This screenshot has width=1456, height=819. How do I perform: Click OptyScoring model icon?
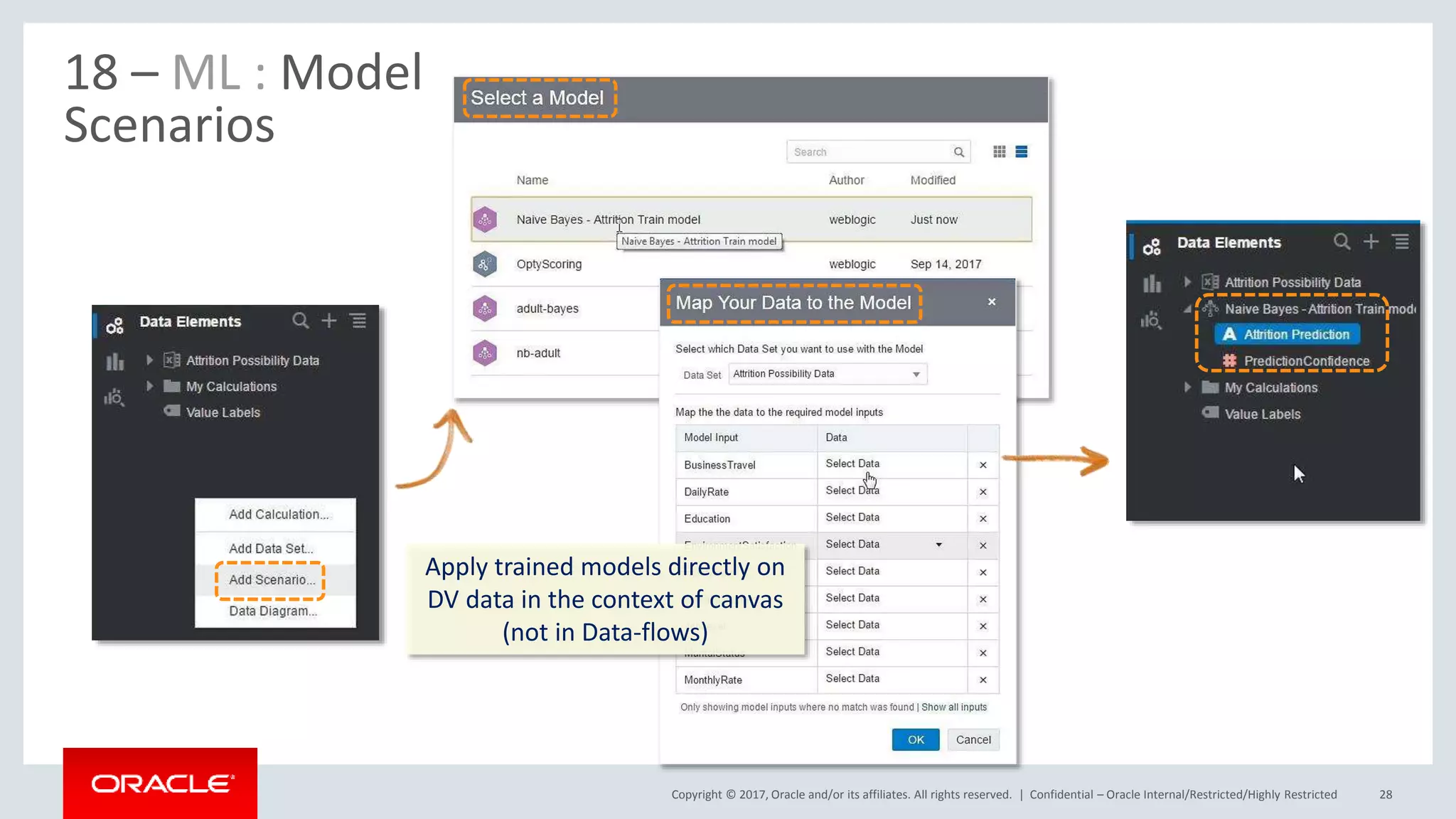[x=485, y=264]
